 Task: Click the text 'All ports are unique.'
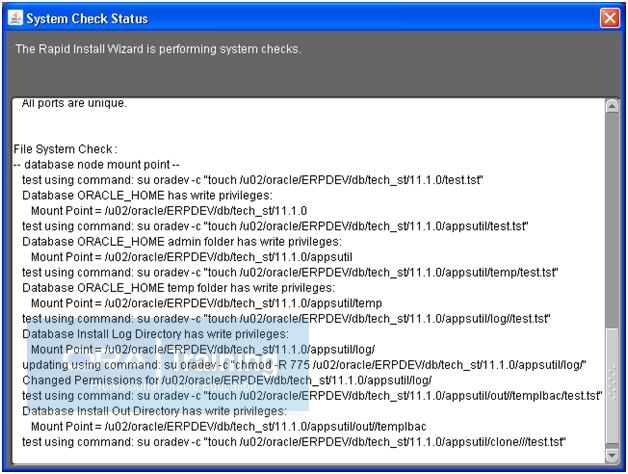coord(74,103)
